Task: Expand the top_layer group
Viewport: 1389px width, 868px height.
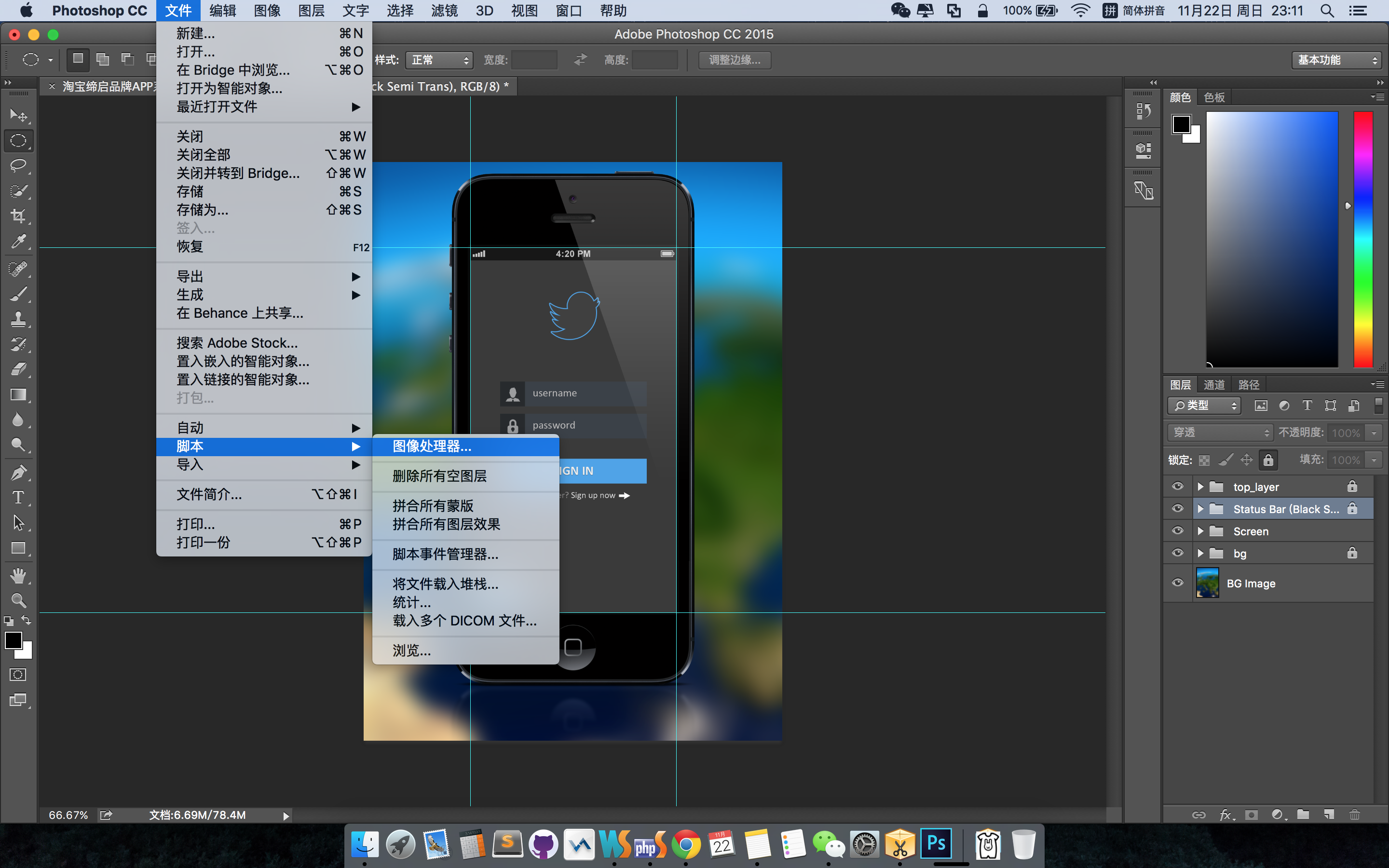Action: (1200, 487)
